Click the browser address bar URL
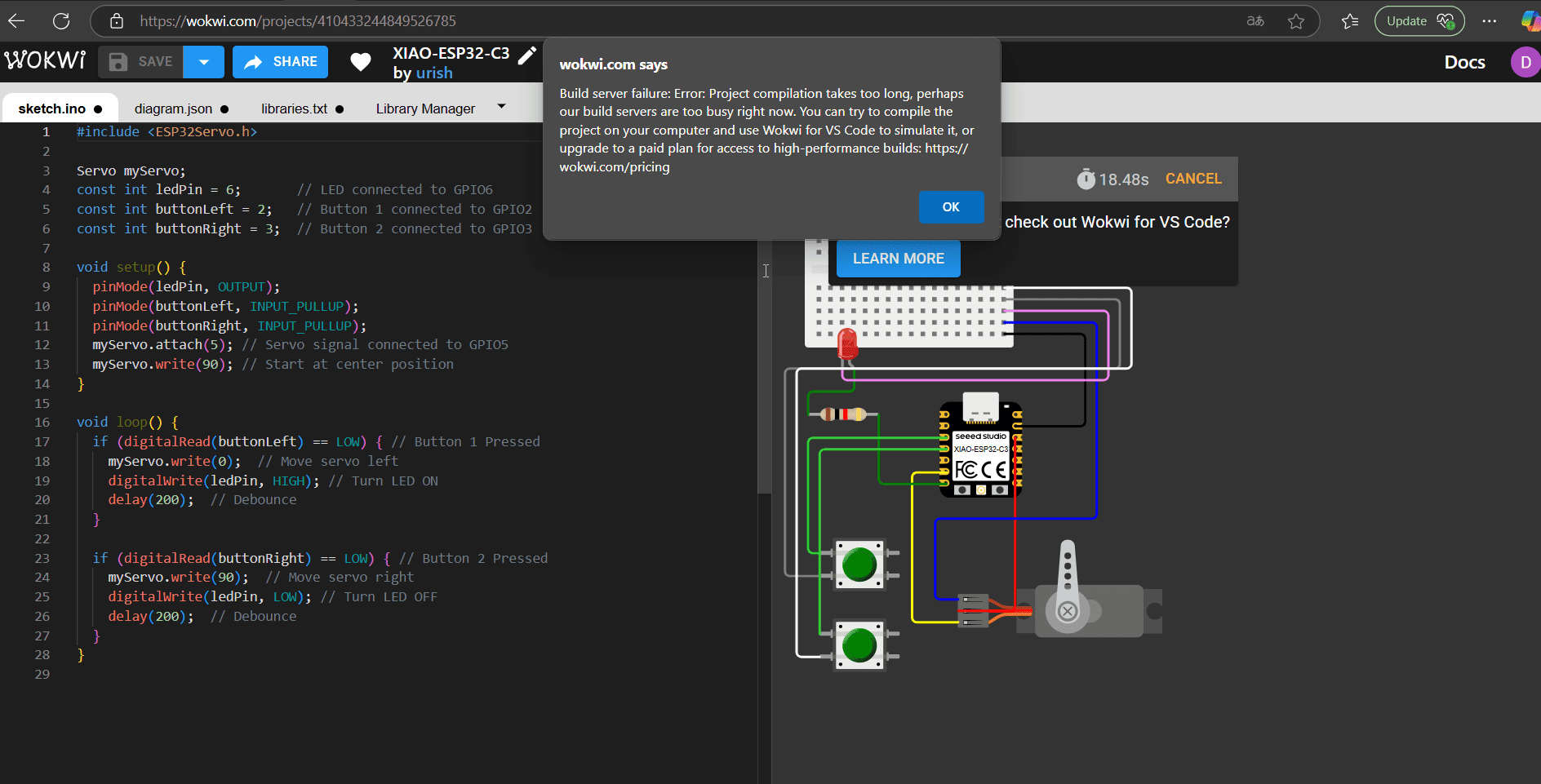 click(298, 21)
